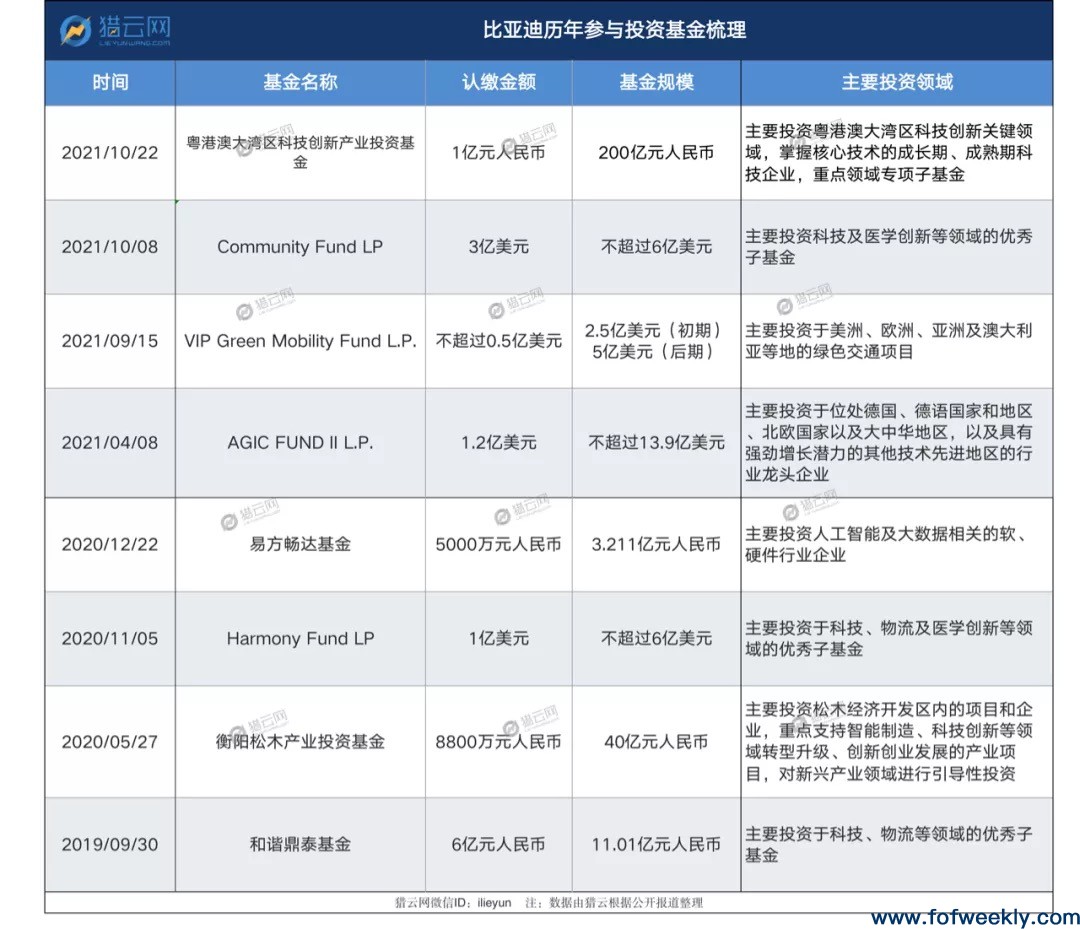Click the date cell 2019/09/30
Viewport: 1080px width, 929px height.
tap(110, 845)
